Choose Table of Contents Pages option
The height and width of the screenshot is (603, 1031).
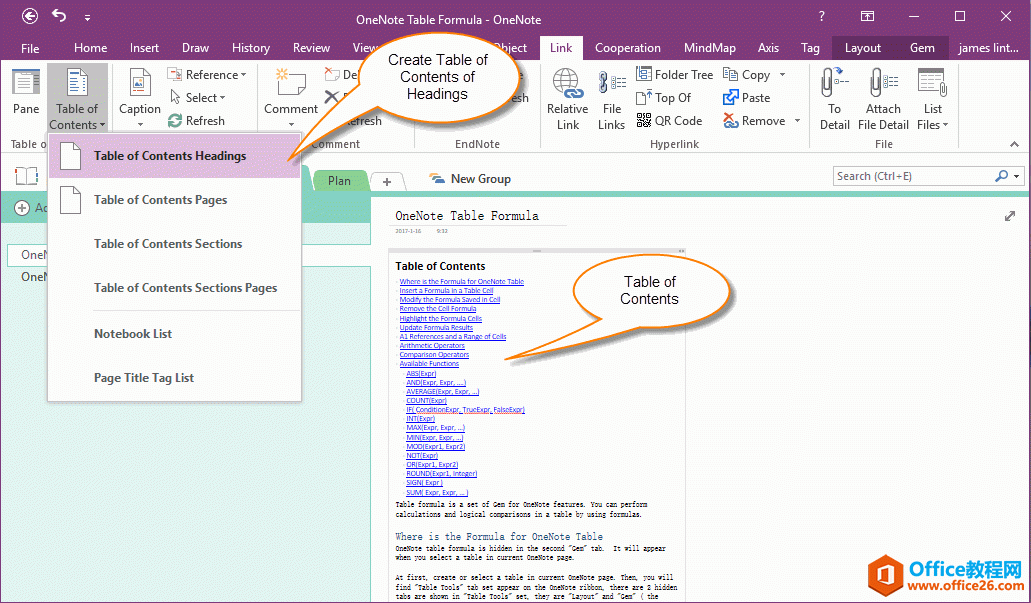[160, 200]
